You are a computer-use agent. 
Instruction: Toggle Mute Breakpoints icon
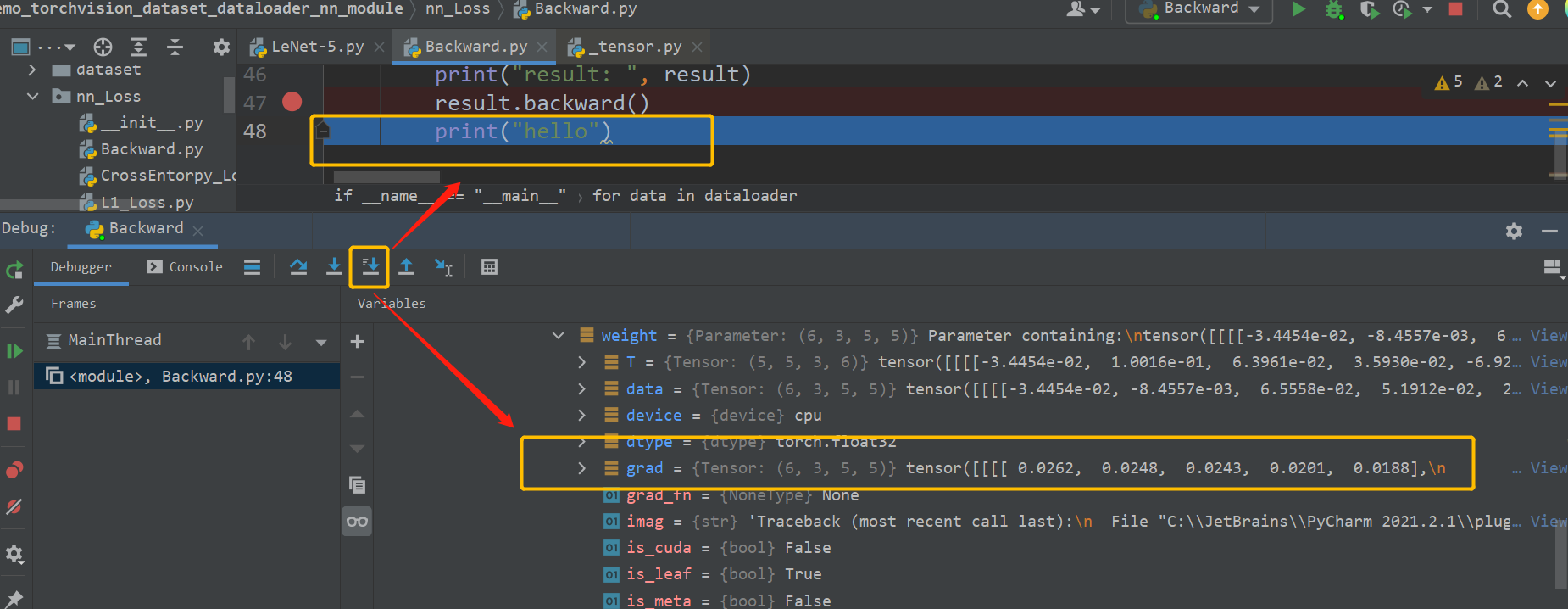pos(14,507)
